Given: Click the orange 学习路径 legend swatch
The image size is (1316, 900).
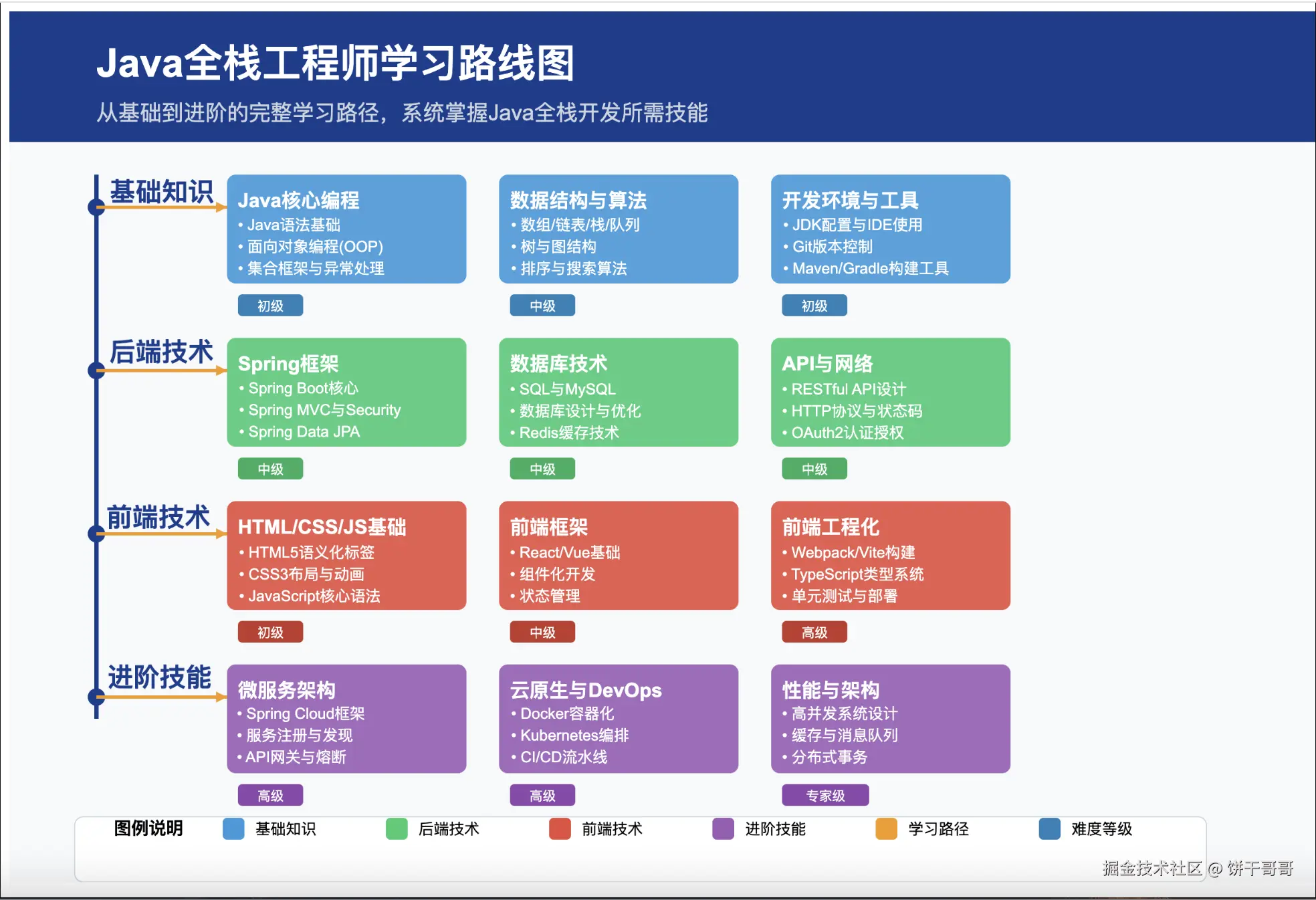Looking at the screenshot, I should click(886, 828).
